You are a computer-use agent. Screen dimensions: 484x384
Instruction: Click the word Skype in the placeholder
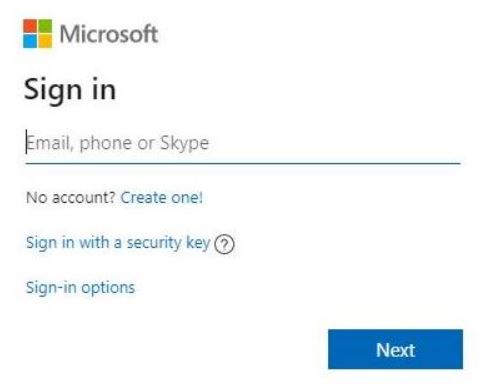[x=184, y=144]
